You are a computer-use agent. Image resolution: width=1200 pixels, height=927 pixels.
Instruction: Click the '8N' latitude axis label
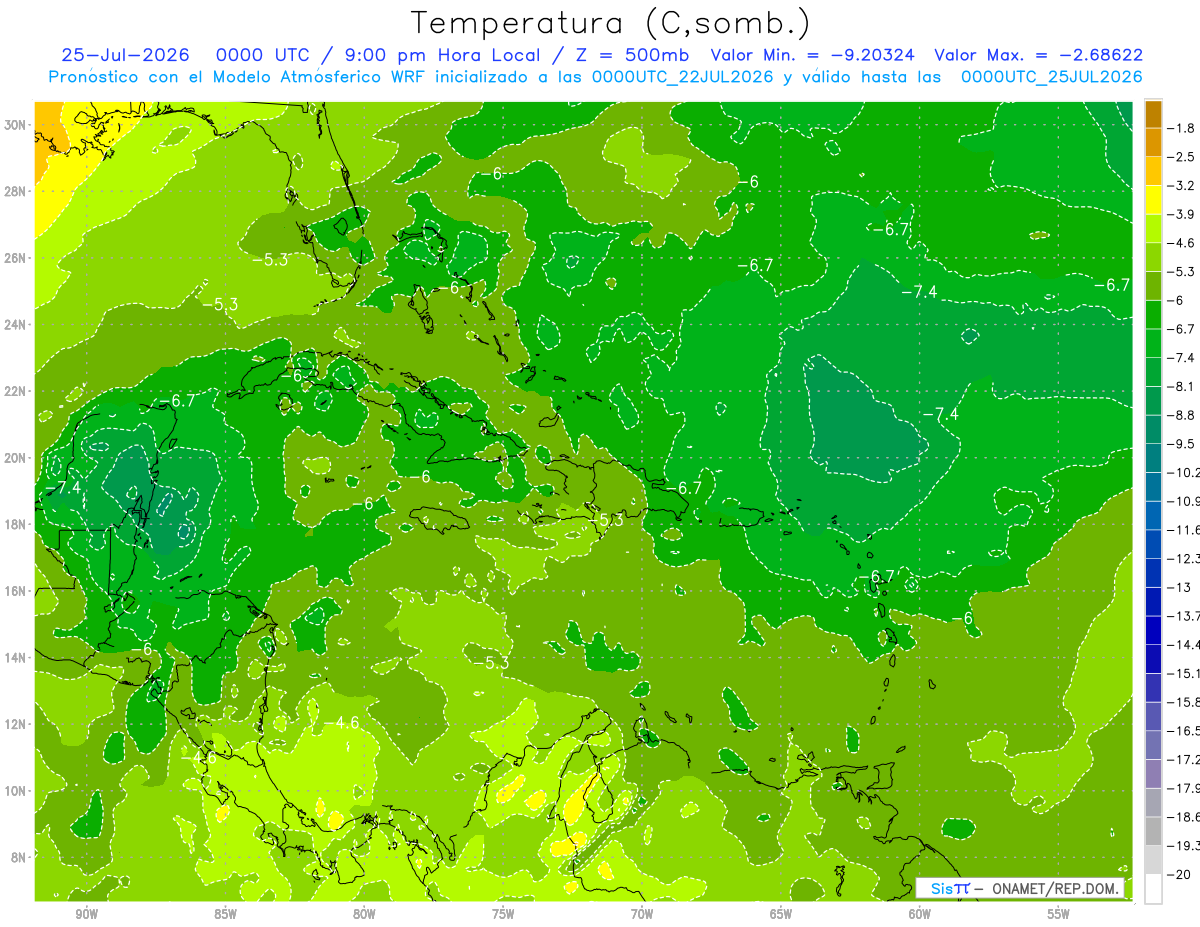click(19, 857)
